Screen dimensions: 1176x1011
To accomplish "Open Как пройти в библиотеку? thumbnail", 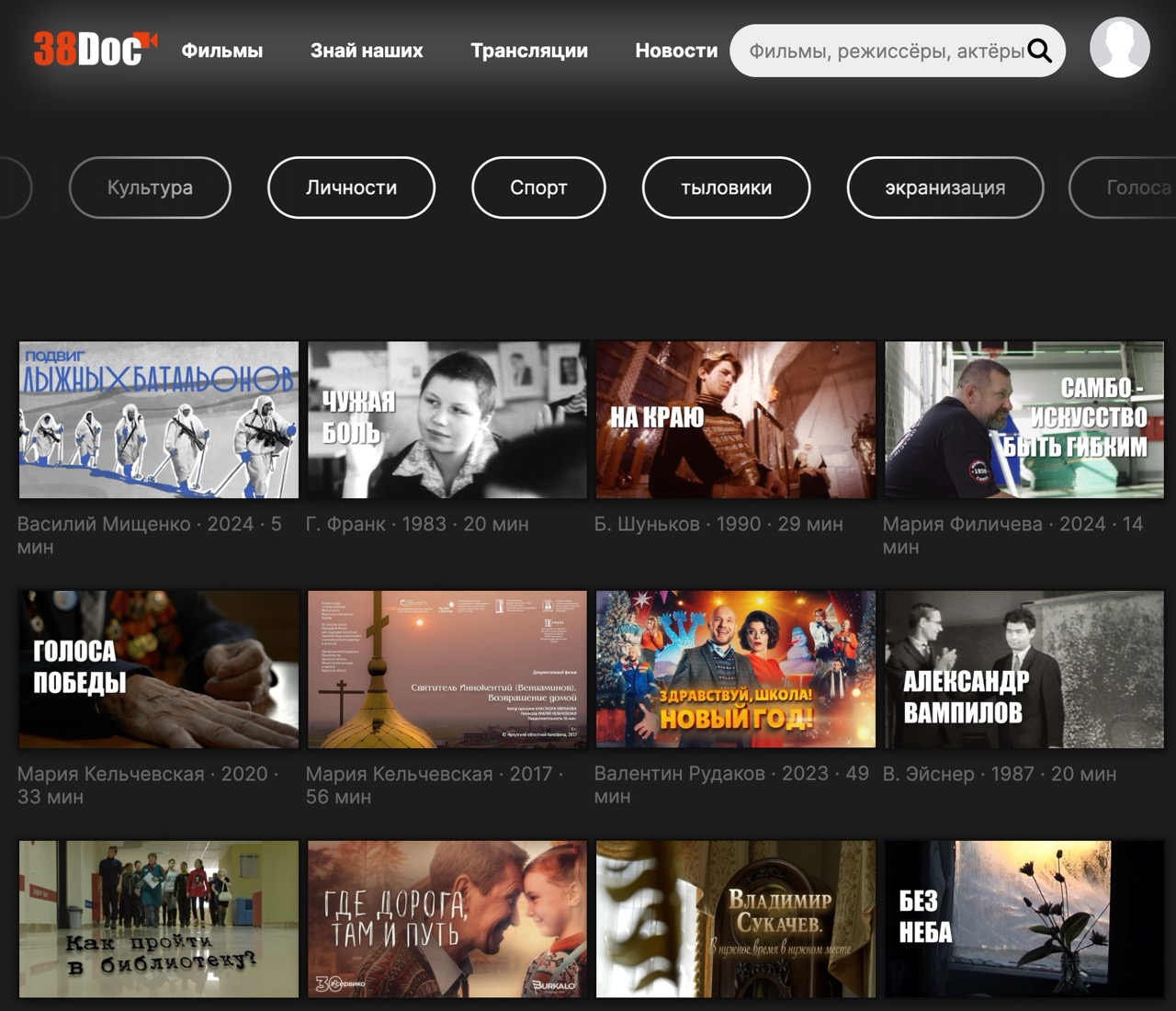I will pos(159,919).
